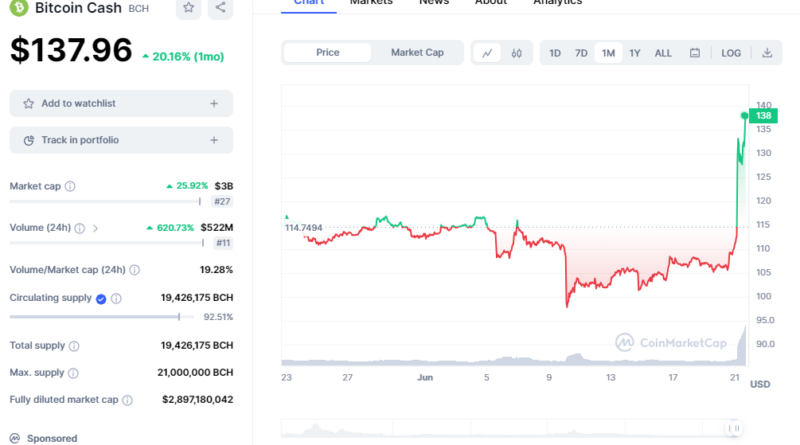Open the calendar date range picker
Viewport: 800px width, 445px height.
click(695, 53)
